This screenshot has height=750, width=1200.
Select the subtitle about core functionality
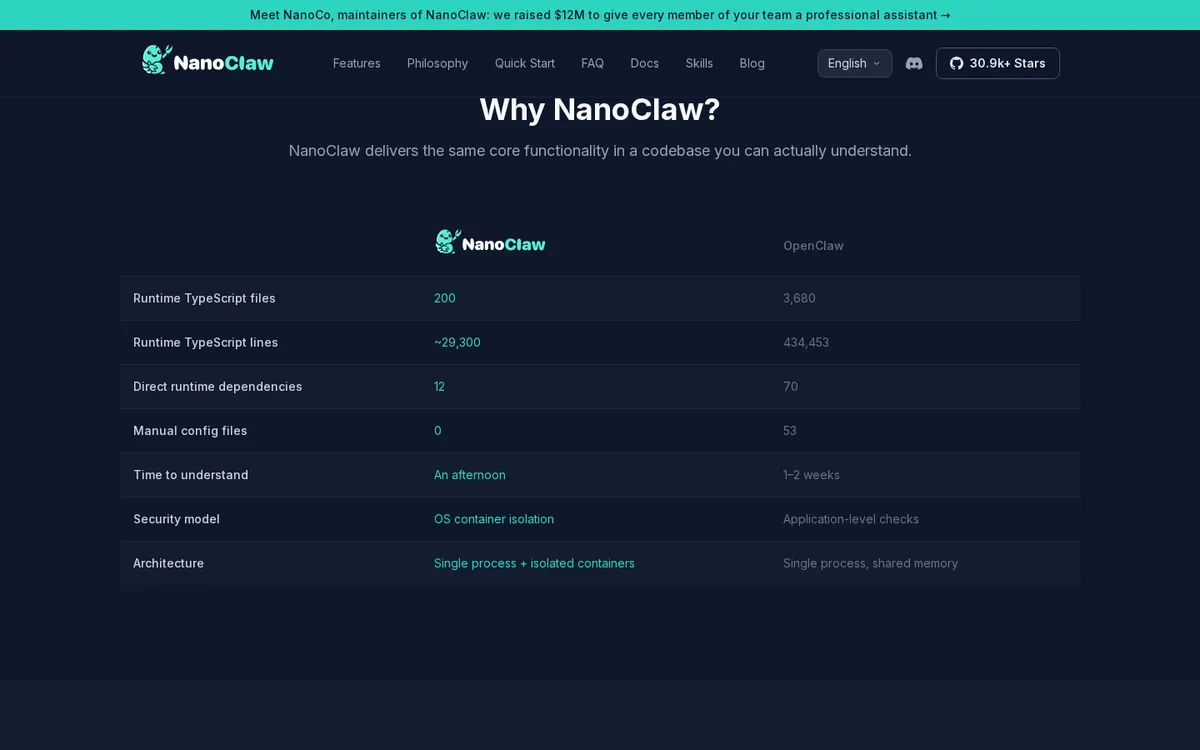coord(600,151)
